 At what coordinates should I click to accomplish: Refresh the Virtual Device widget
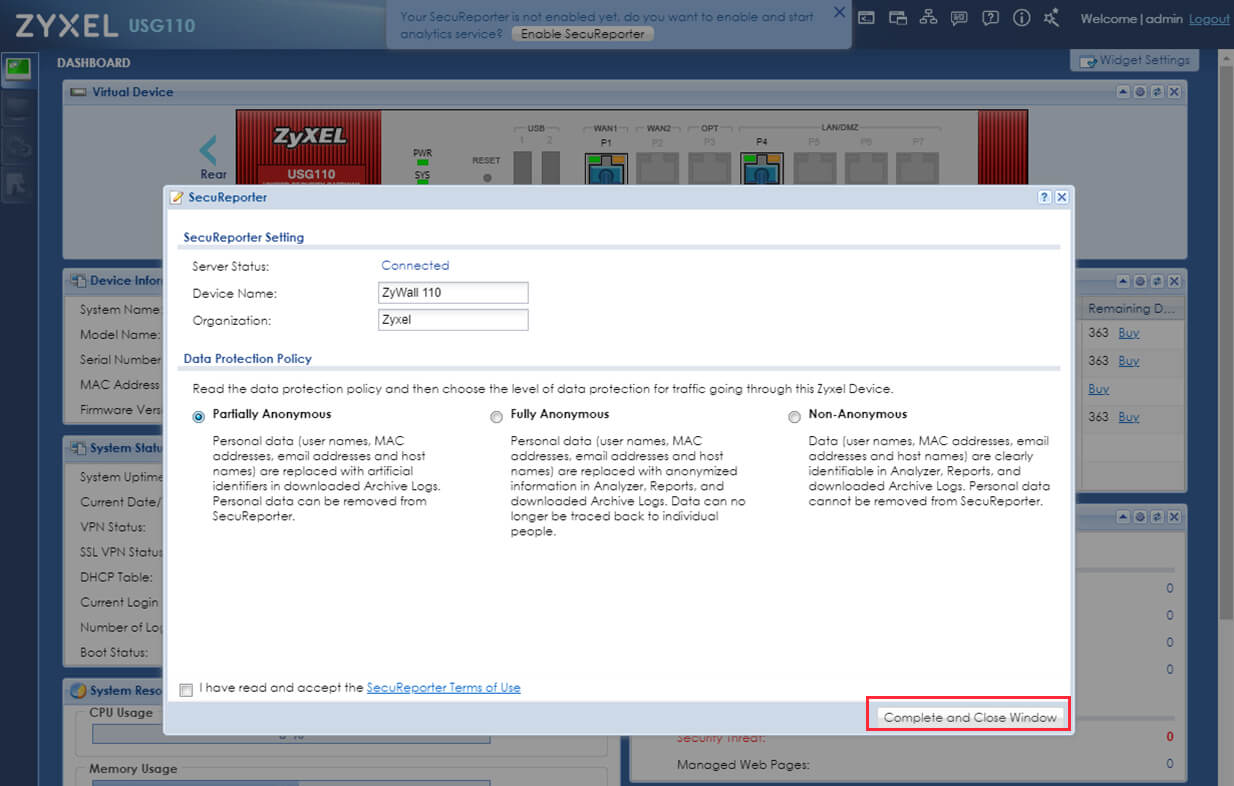pyautogui.click(x=1157, y=92)
